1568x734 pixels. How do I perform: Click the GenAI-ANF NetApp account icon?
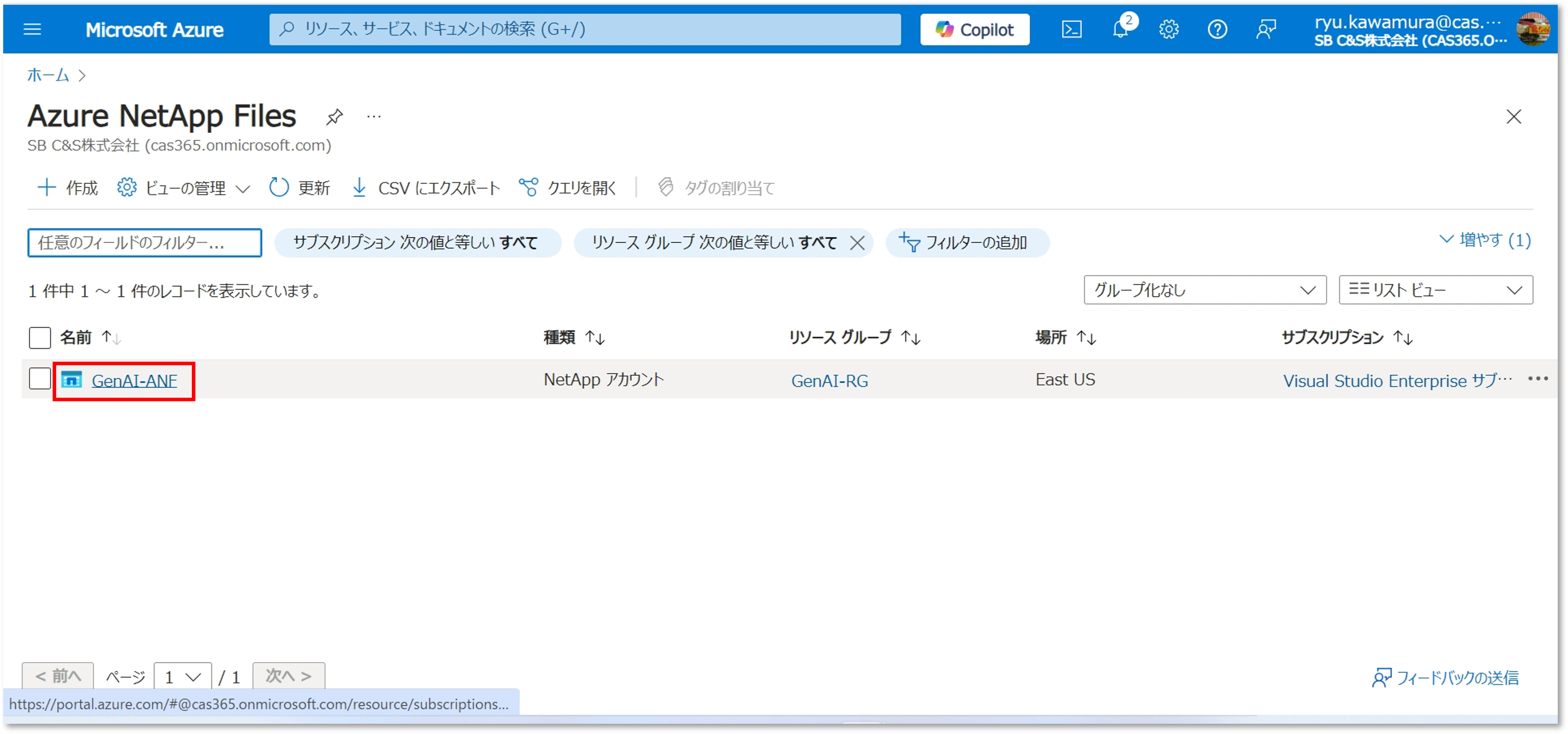[x=72, y=380]
